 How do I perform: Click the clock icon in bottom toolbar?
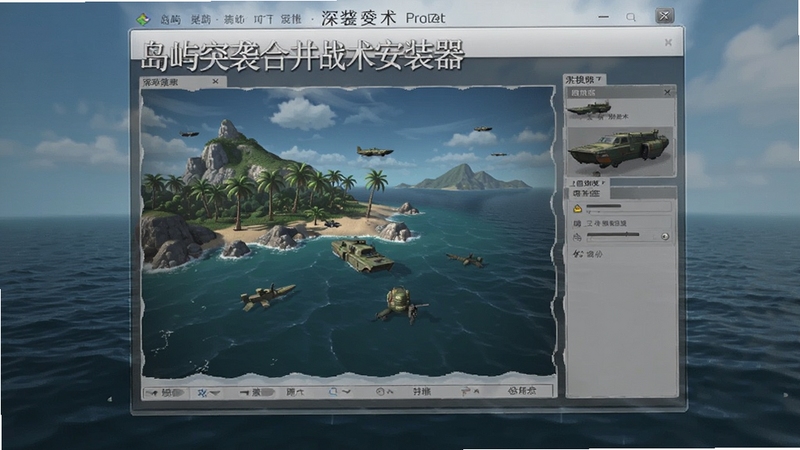[380, 392]
